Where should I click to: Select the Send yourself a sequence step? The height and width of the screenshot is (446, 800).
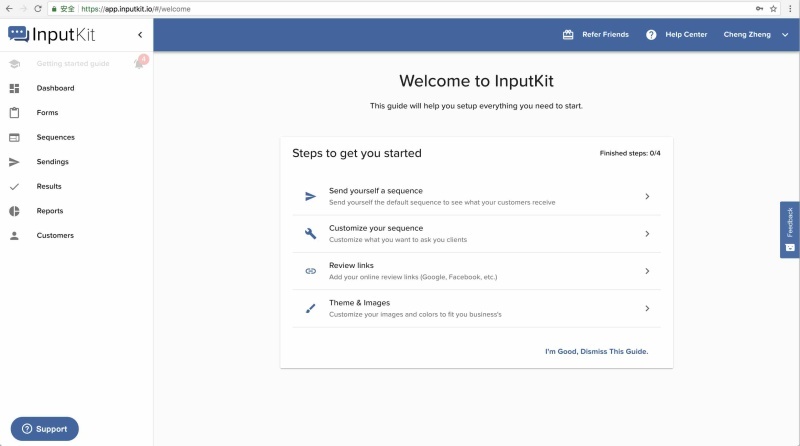pos(477,196)
